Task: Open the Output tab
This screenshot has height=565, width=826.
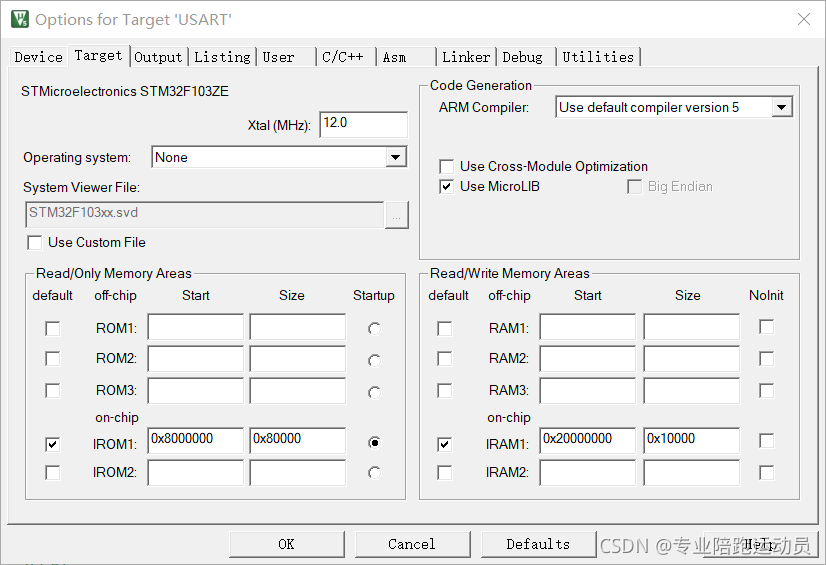Action: [x=158, y=57]
